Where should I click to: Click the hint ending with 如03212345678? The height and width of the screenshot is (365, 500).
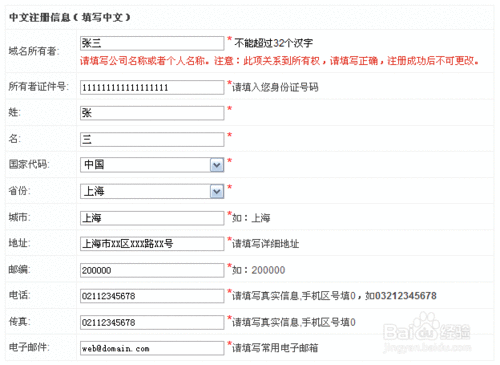pos(334,296)
